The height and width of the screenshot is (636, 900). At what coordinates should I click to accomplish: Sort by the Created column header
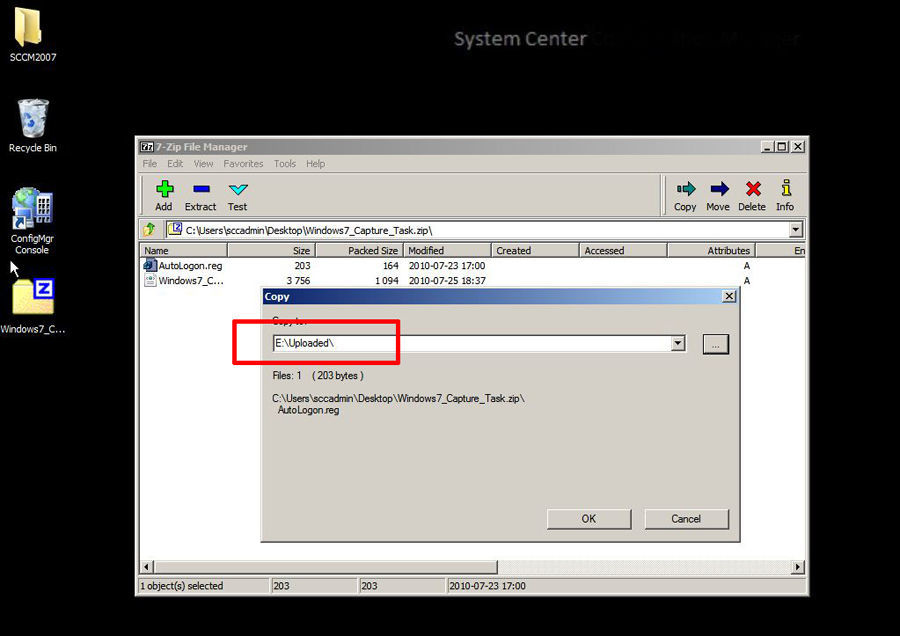[x=536, y=250]
